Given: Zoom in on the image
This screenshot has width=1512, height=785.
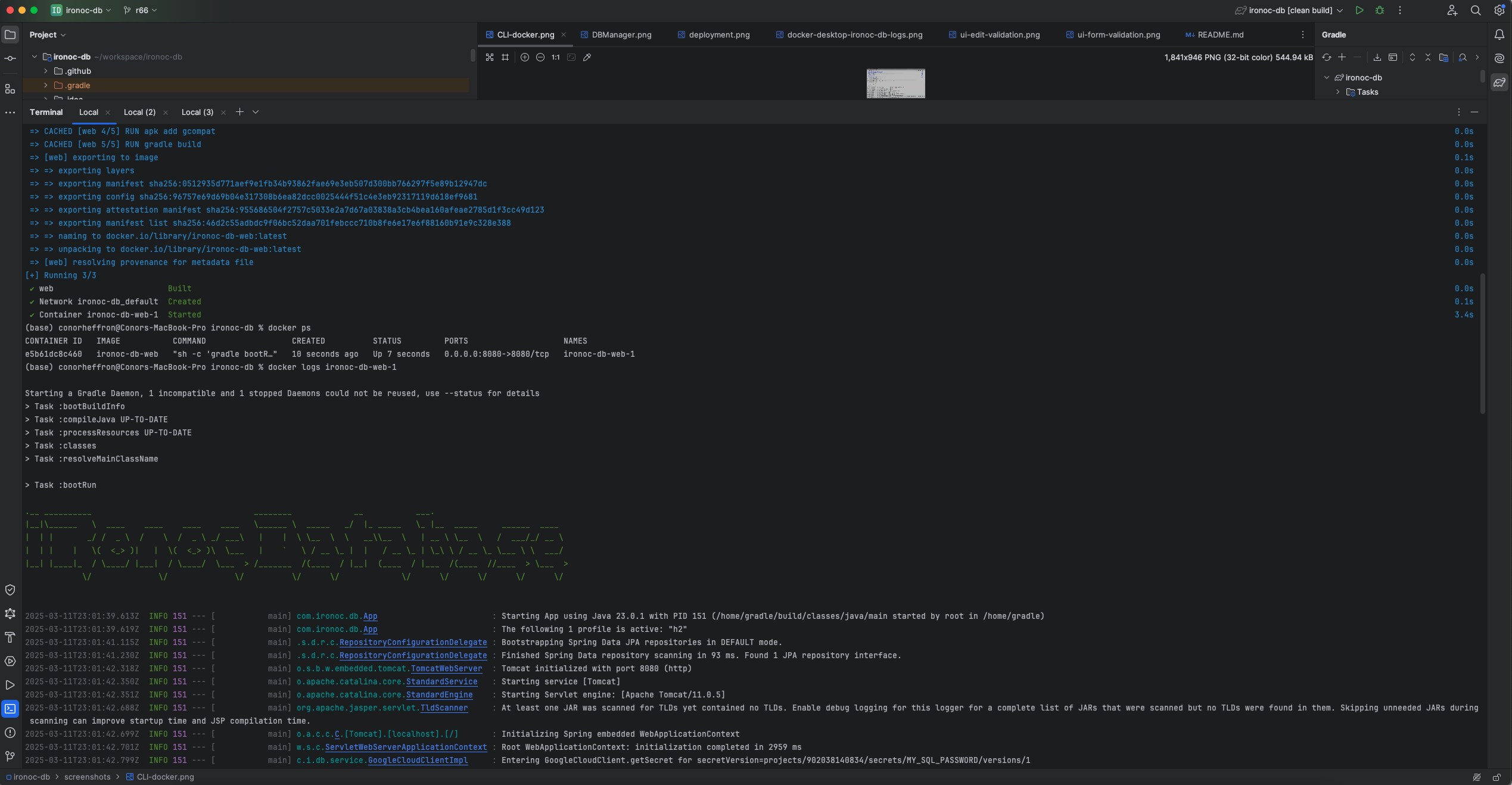Looking at the screenshot, I should [525, 57].
